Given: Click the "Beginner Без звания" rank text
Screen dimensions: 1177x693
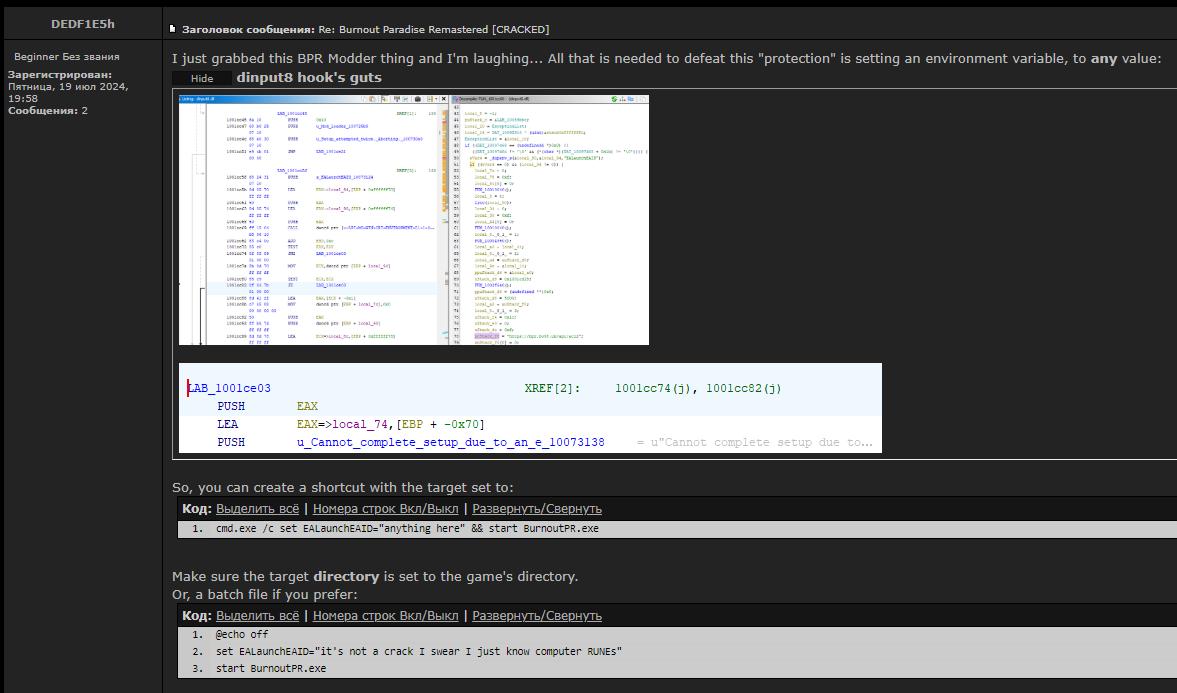Looking at the screenshot, I should point(67,56).
